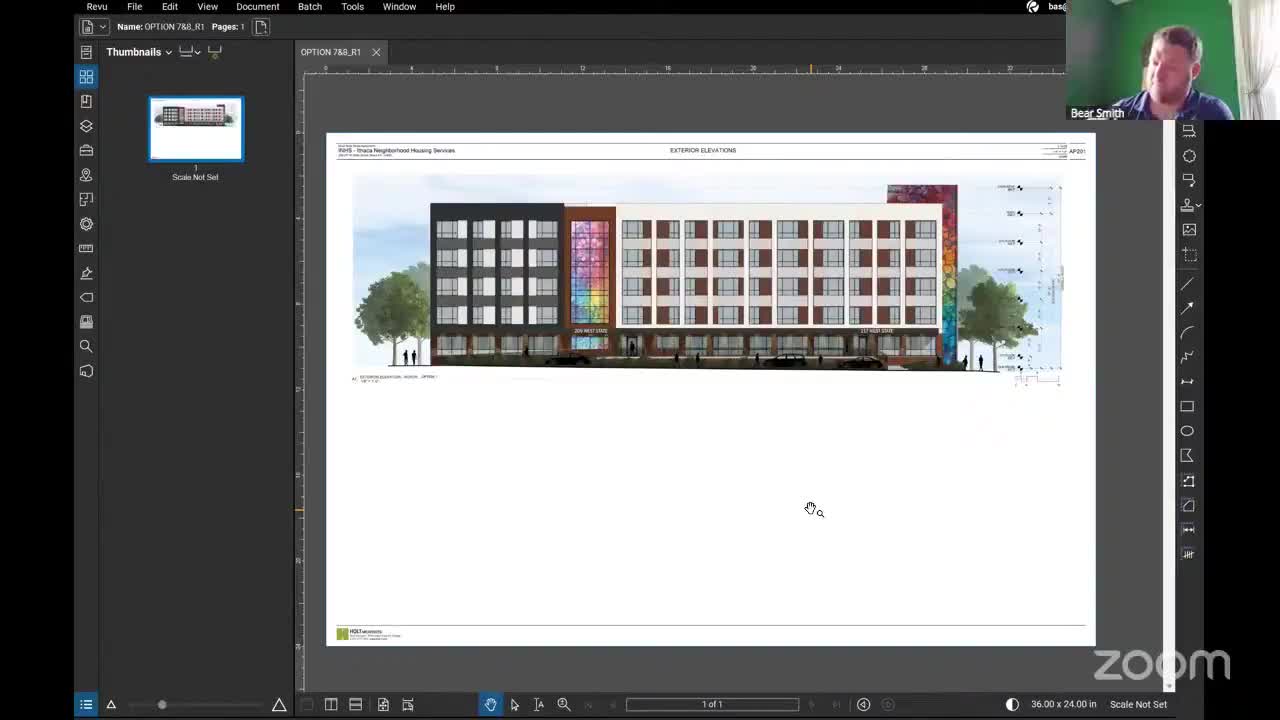
Task: Toggle the Pan hand tool
Action: [x=490, y=705]
